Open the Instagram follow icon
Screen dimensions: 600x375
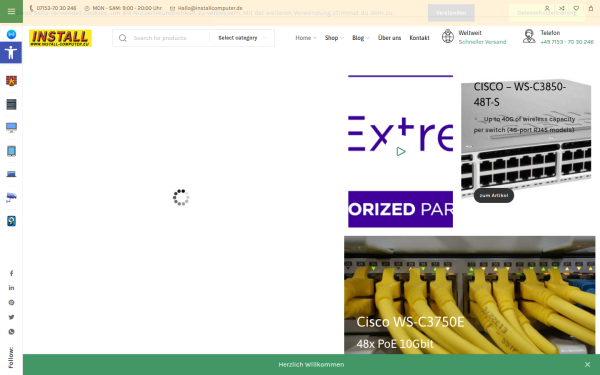[x=11, y=302]
